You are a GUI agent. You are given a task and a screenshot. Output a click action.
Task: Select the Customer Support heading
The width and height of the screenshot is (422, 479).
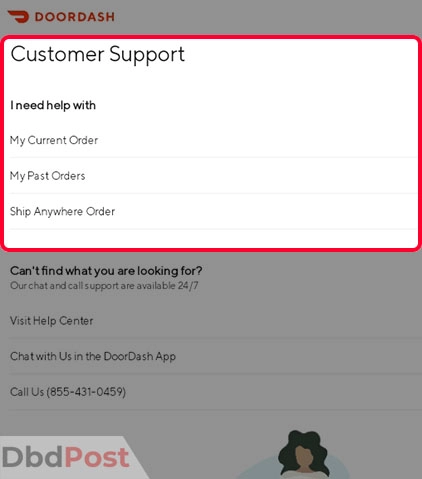pyautogui.click(x=98, y=54)
